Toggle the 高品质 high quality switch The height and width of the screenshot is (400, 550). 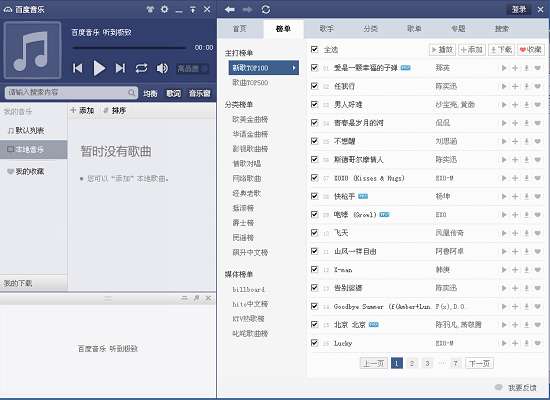pyautogui.click(x=192, y=68)
